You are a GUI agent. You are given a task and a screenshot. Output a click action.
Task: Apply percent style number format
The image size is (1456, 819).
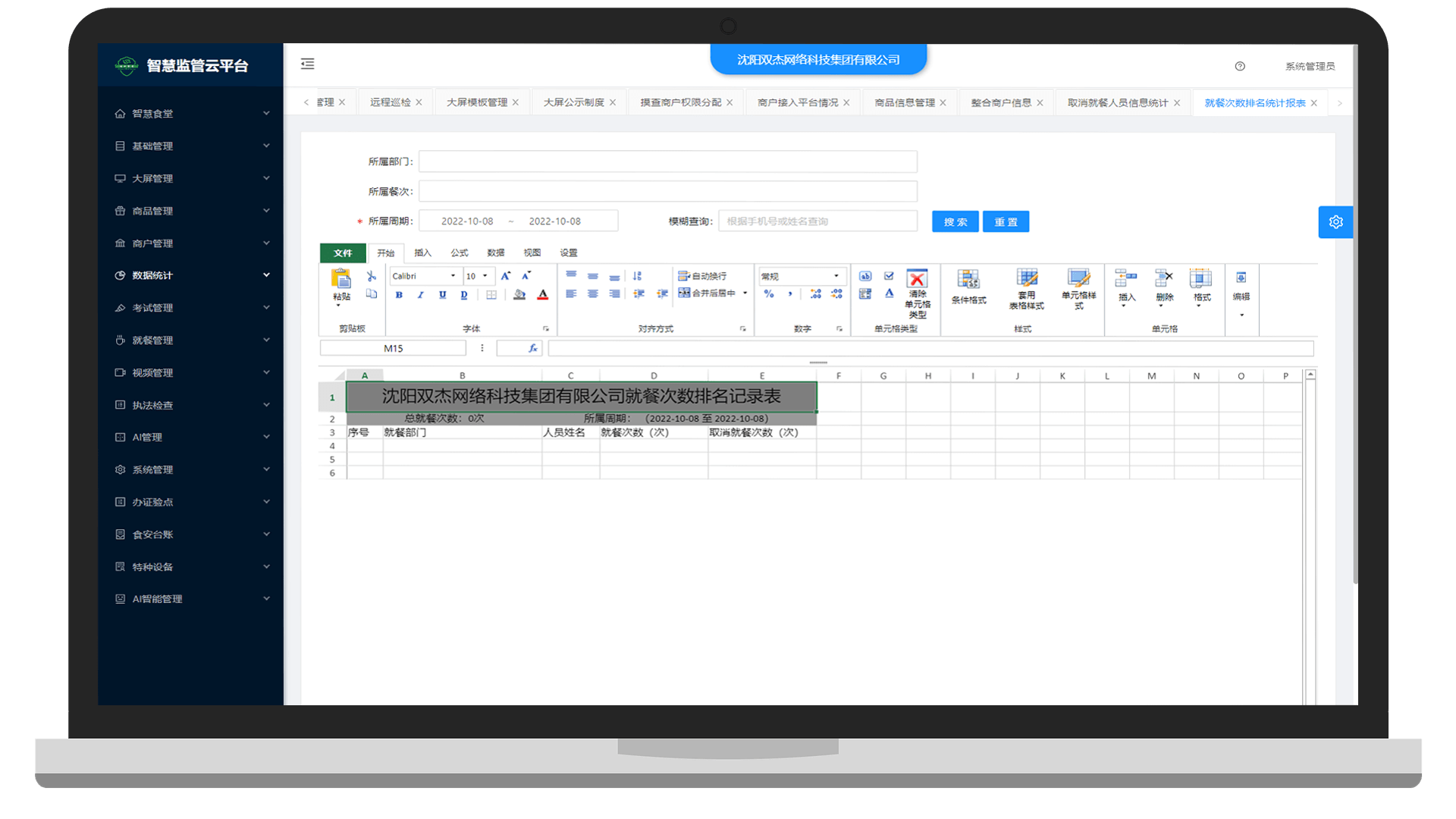point(769,294)
